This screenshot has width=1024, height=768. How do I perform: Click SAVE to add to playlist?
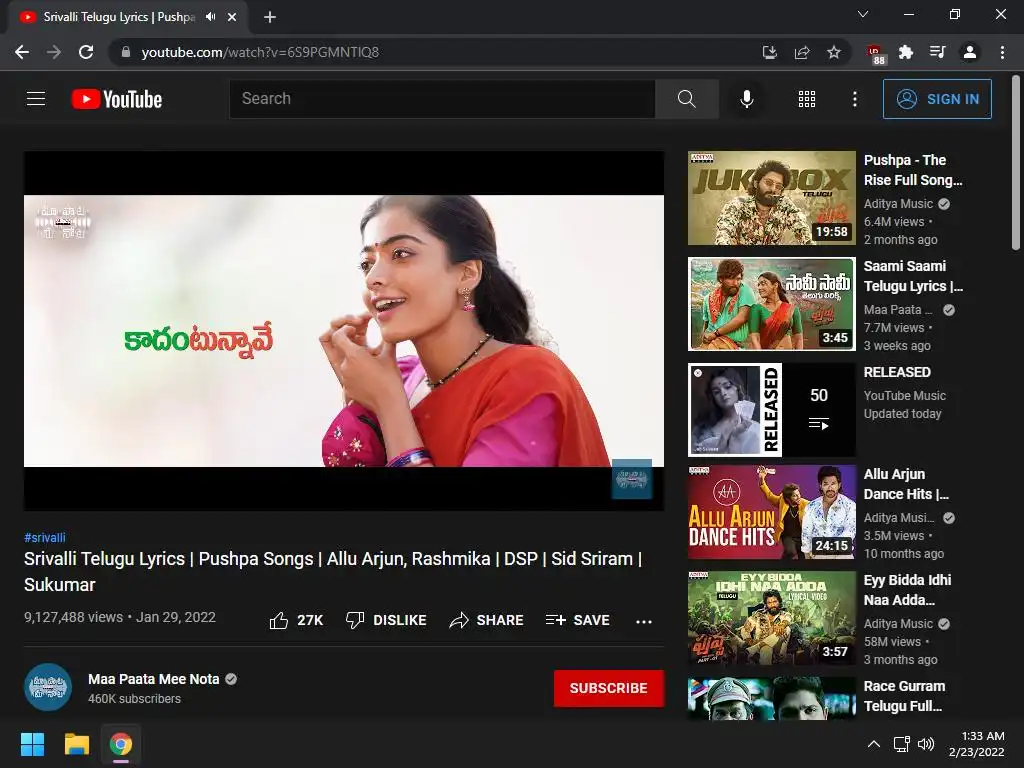point(577,620)
